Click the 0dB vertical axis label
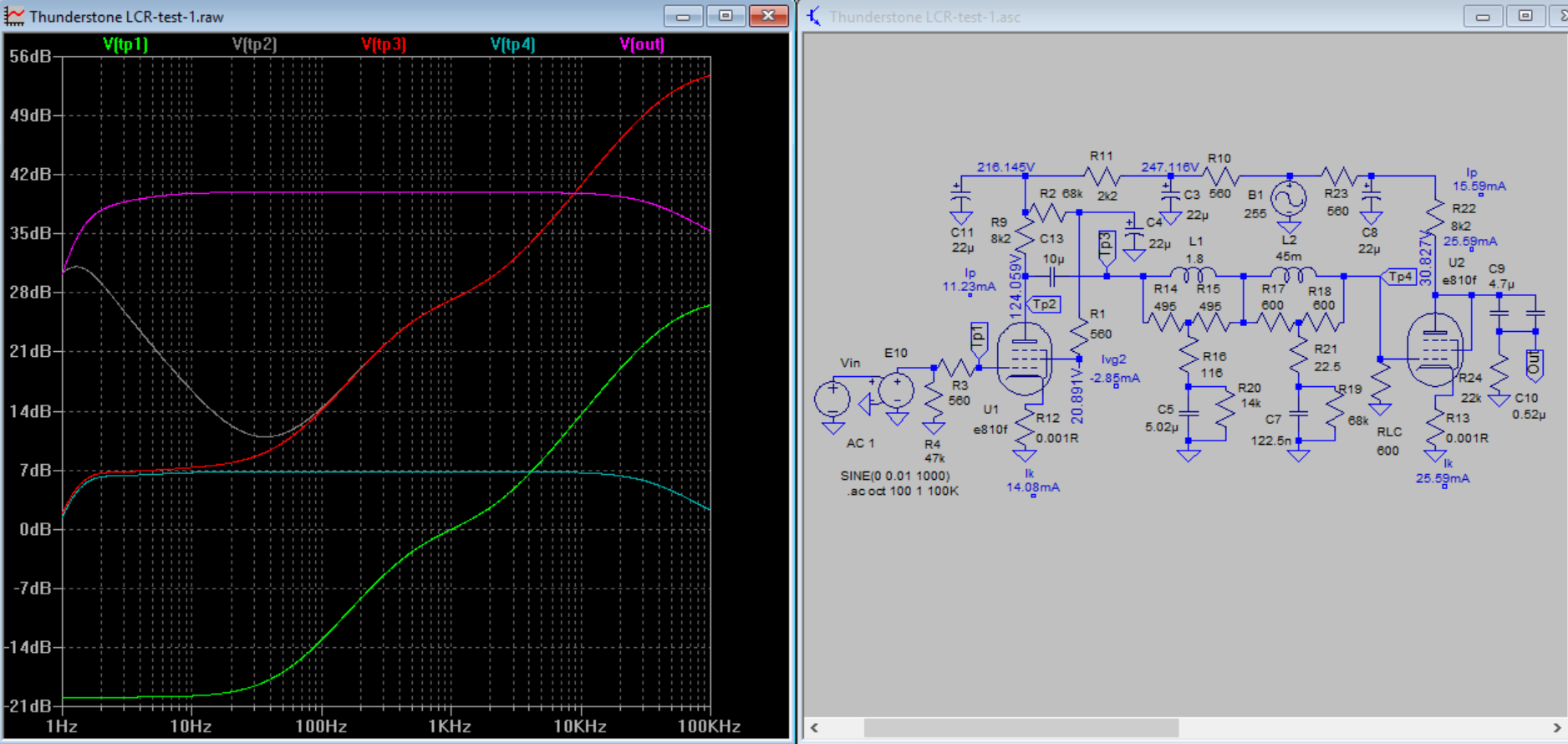Image resolution: width=1568 pixels, height=744 pixels. tap(35, 529)
